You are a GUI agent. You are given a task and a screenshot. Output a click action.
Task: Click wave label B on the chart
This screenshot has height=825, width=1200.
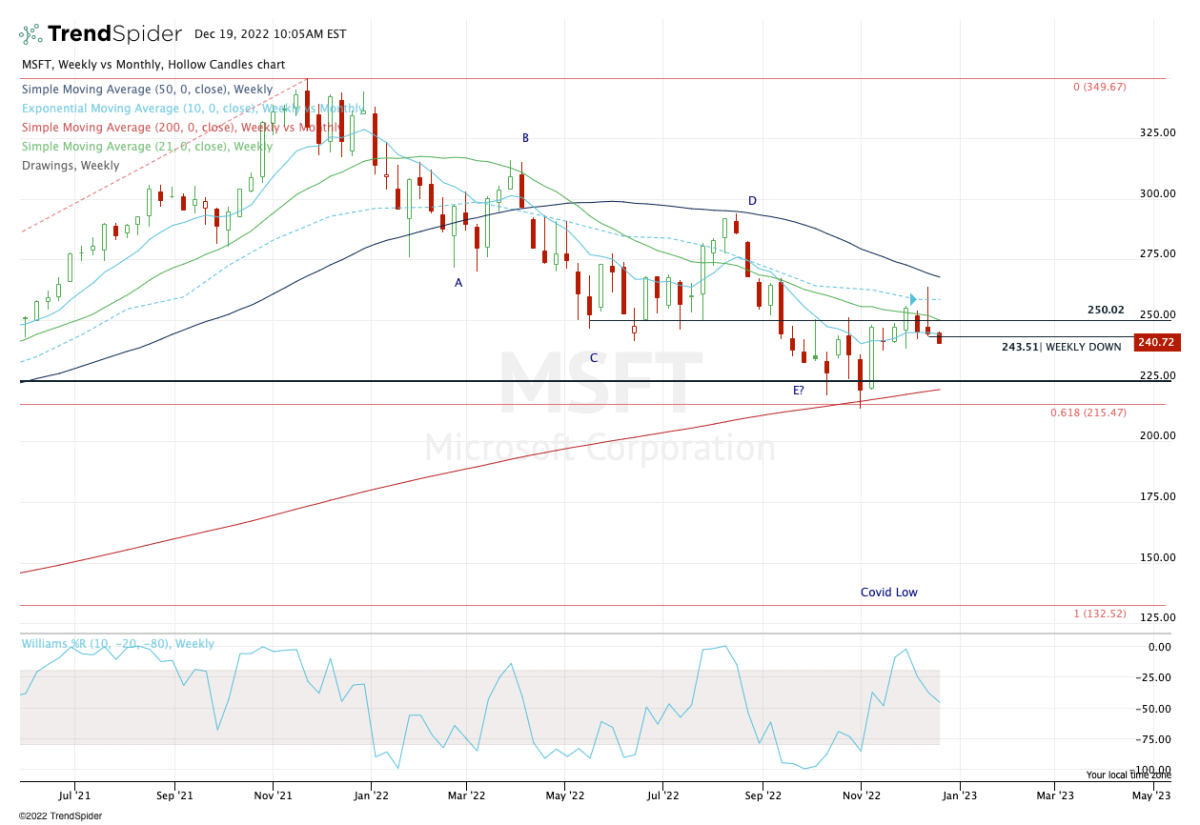(x=524, y=138)
